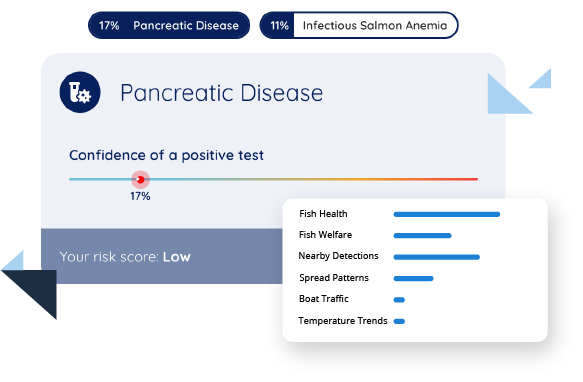
Task: Click the red confidence slider marker
Action: tap(140, 180)
